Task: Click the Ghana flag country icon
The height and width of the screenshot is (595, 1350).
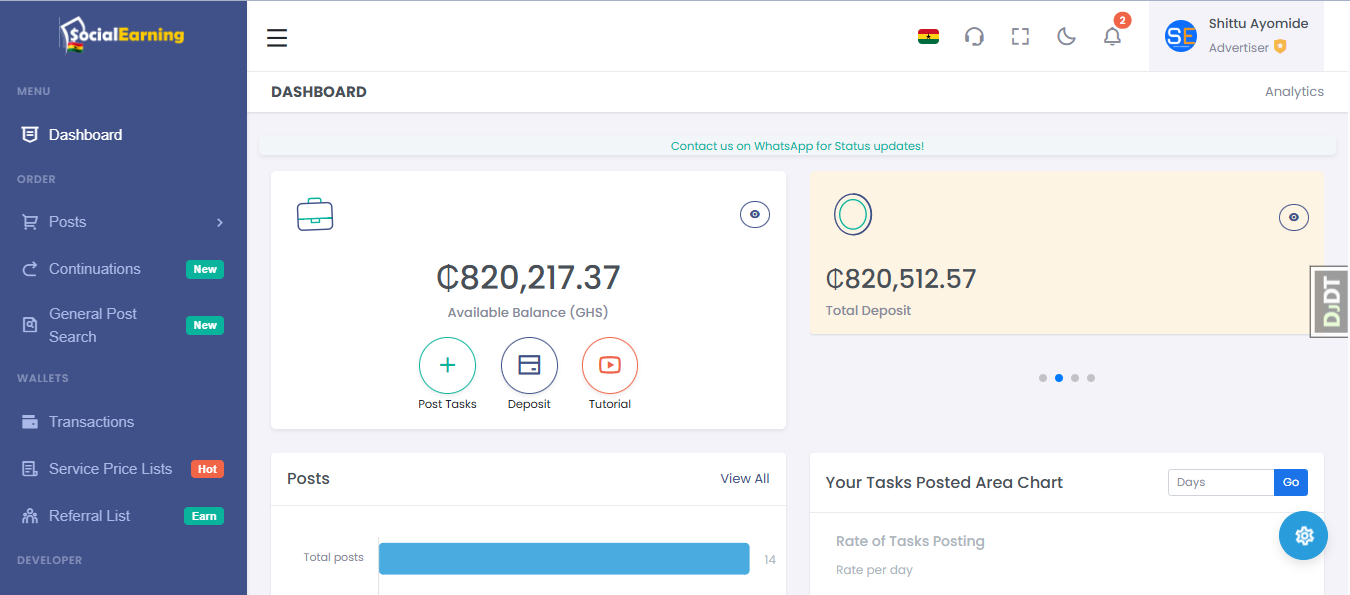Action: point(928,37)
